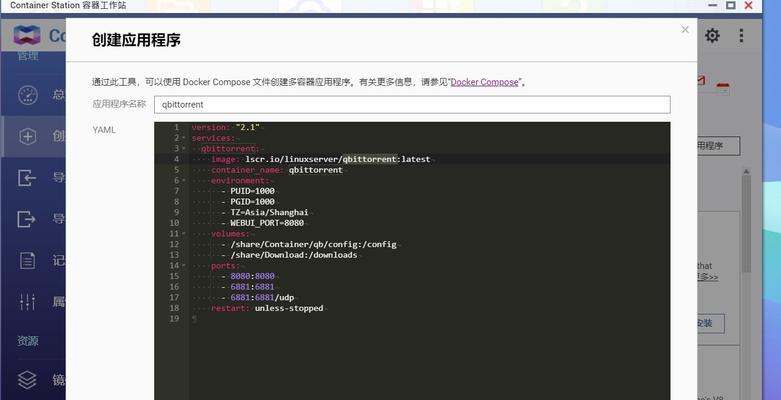Click partially hidden 应用程序 button behind dialog
The height and width of the screenshot is (400, 781).
point(718,146)
